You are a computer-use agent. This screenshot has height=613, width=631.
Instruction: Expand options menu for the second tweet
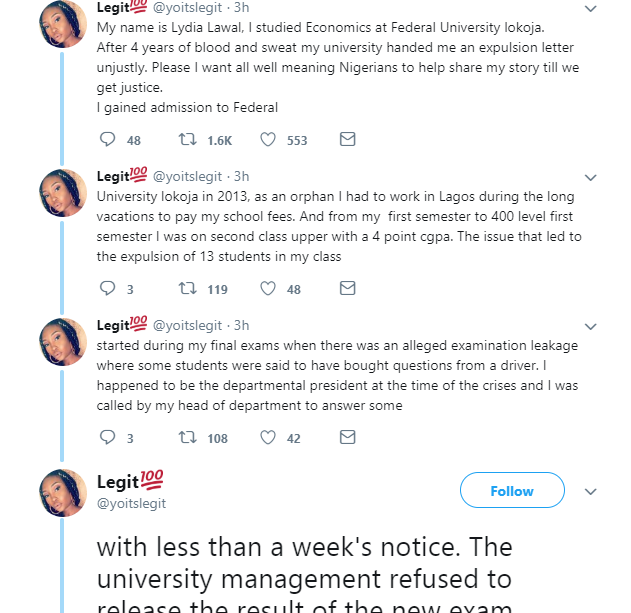pyautogui.click(x=590, y=178)
